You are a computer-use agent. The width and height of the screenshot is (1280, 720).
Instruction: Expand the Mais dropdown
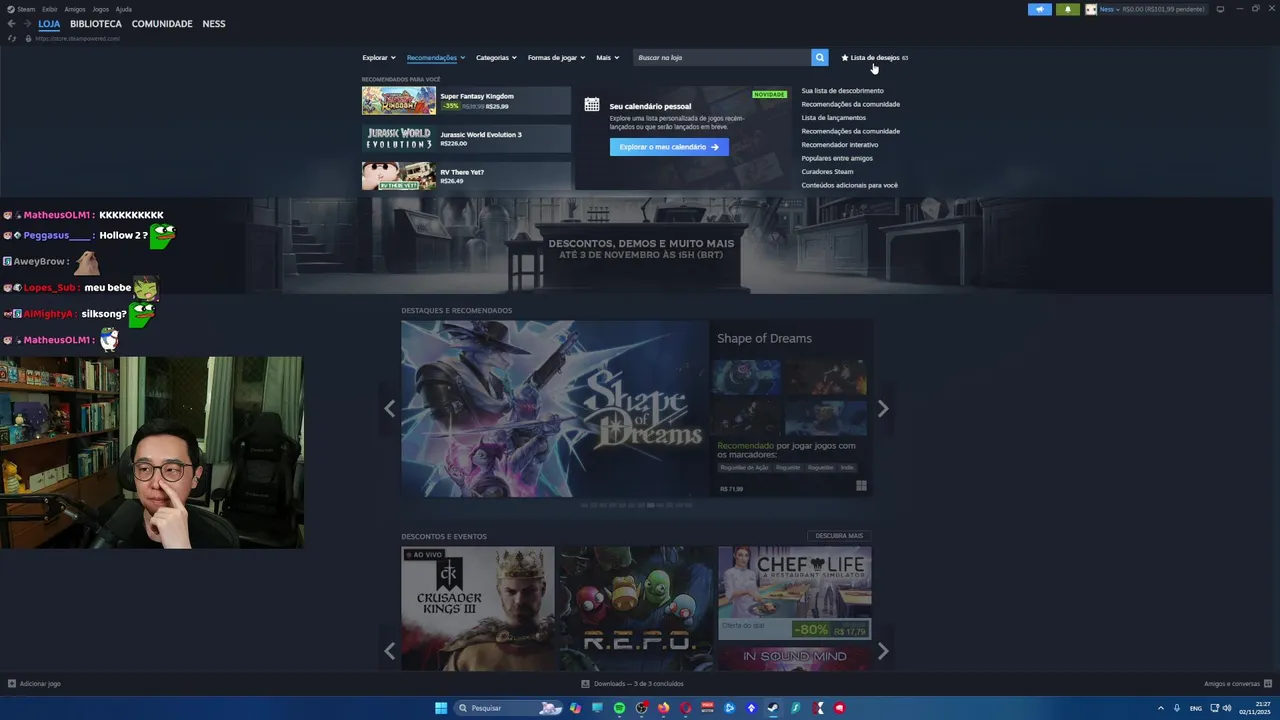click(x=608, y=58)
